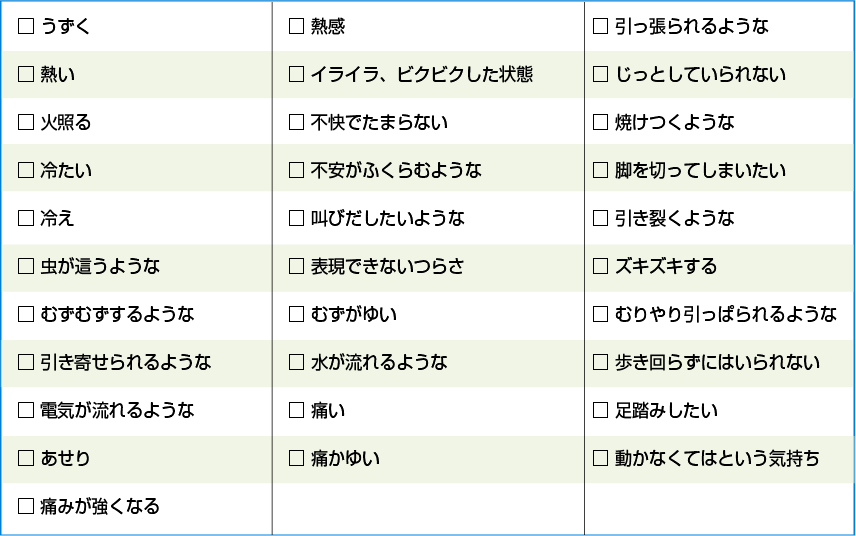The height and width of the screenshot is (536, 856).
Task: Check the むずがゆい checkbox
Action: [296, 315]
